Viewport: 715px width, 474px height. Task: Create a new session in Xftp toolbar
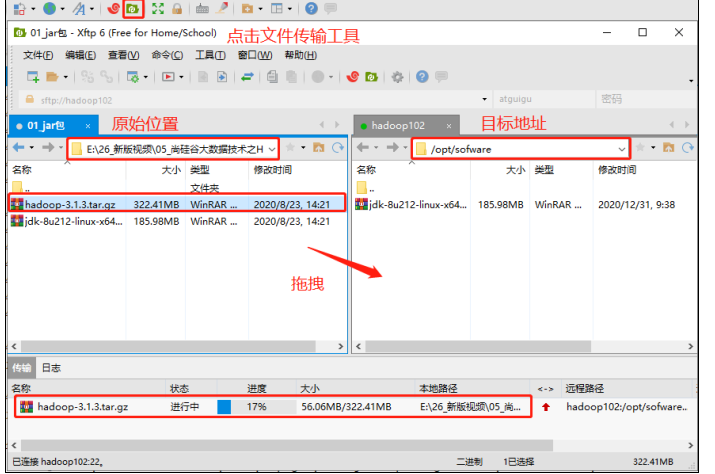[33, 77]
